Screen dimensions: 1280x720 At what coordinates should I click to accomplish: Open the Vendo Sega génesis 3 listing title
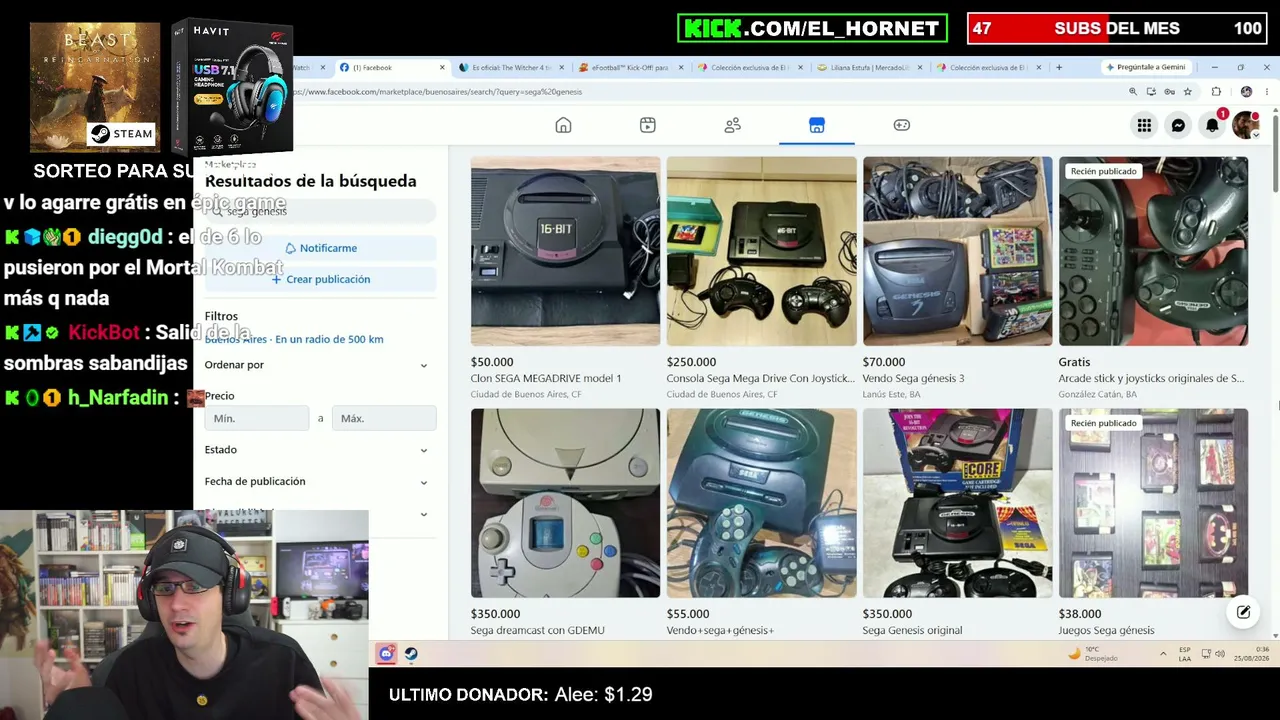pos(914,378)
